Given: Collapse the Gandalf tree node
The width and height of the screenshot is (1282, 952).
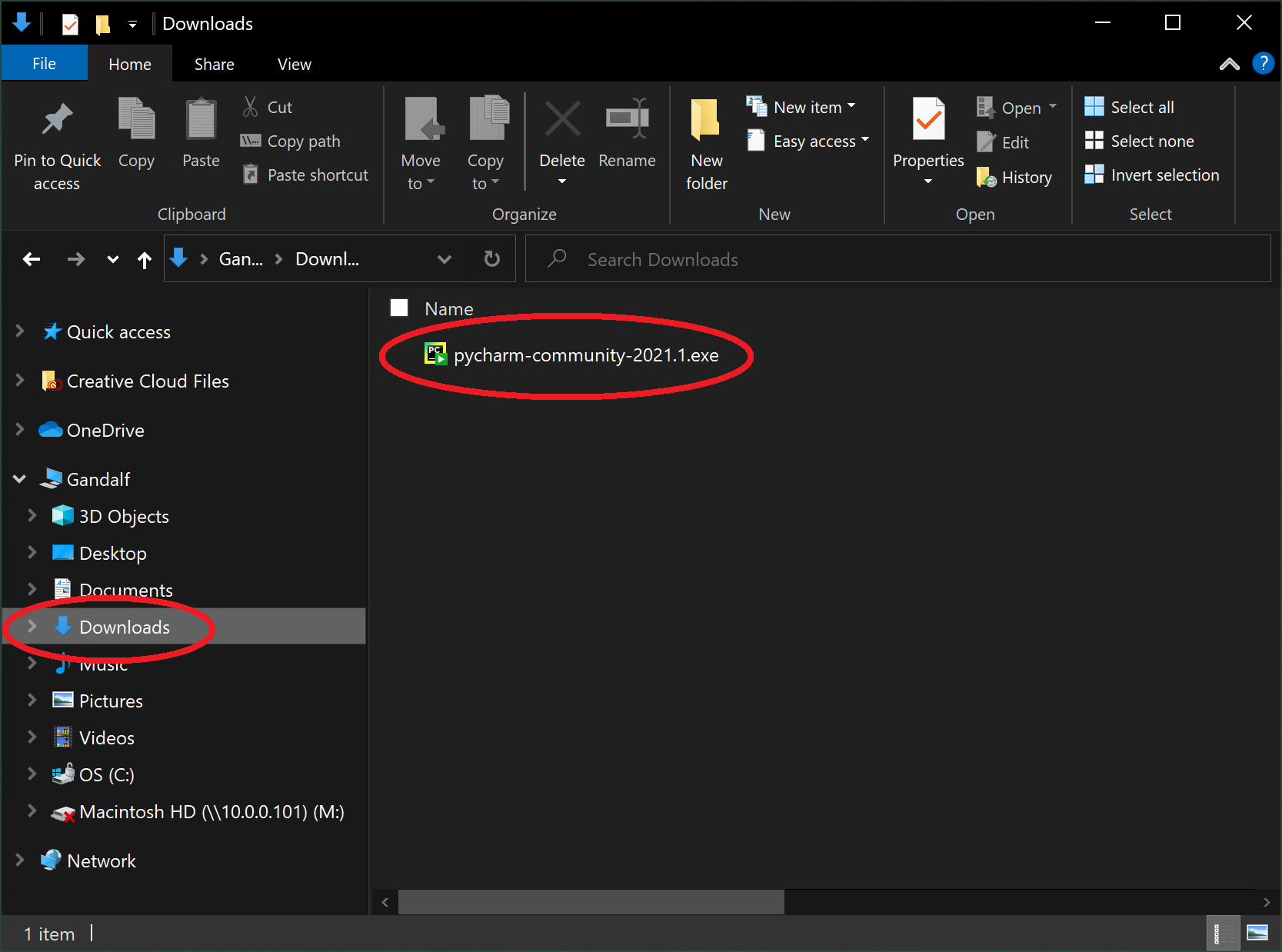Looking at the screenshot, I should tap(20, 479).
